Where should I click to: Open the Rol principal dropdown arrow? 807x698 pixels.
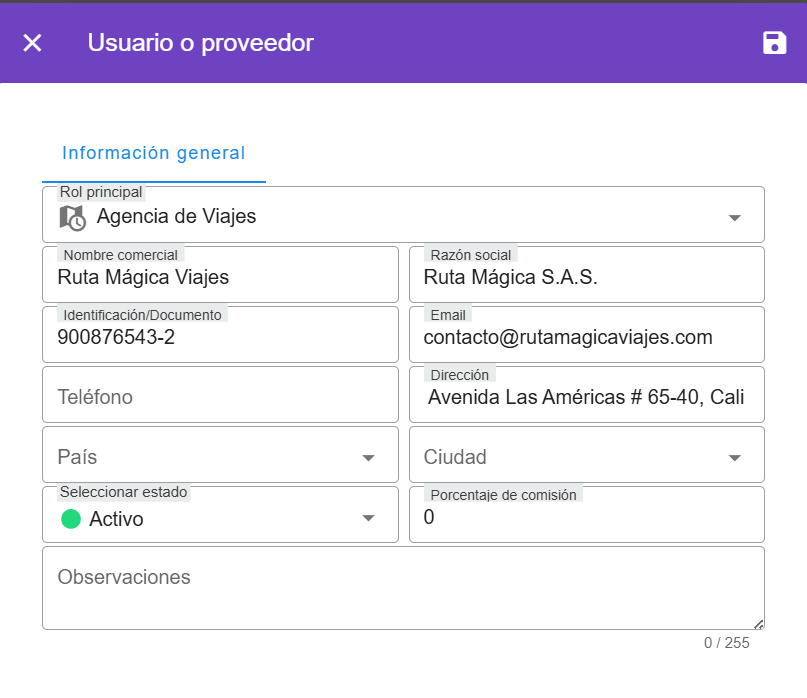(734, 217)
